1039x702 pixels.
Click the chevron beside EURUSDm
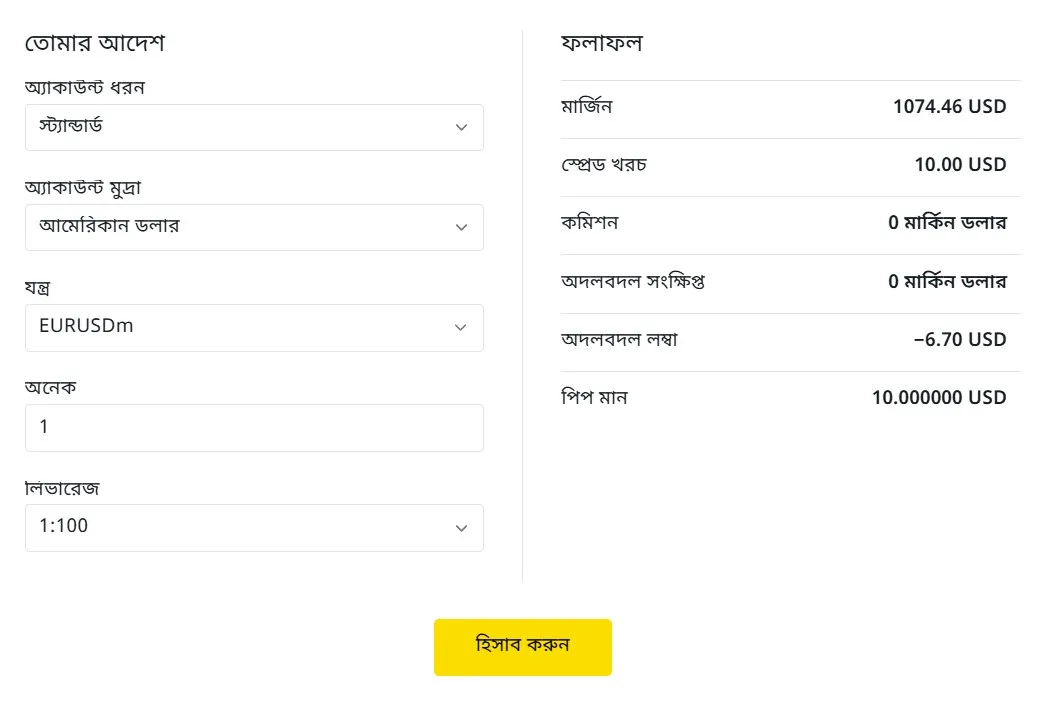[461, 327]
